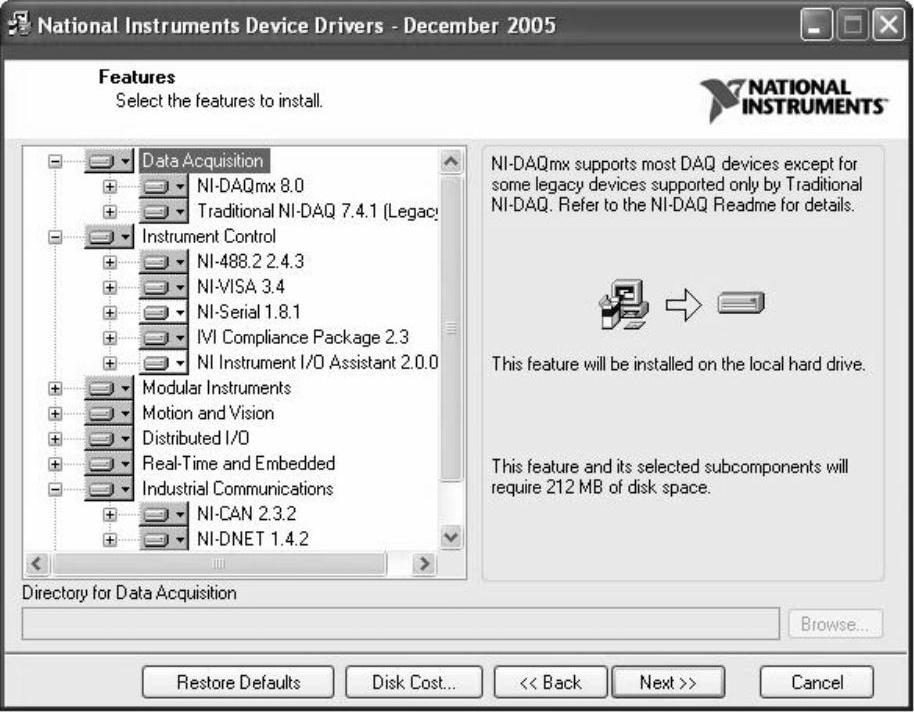Expand the Motion and Vision node
914x712 pixels.
pos(55,413)
